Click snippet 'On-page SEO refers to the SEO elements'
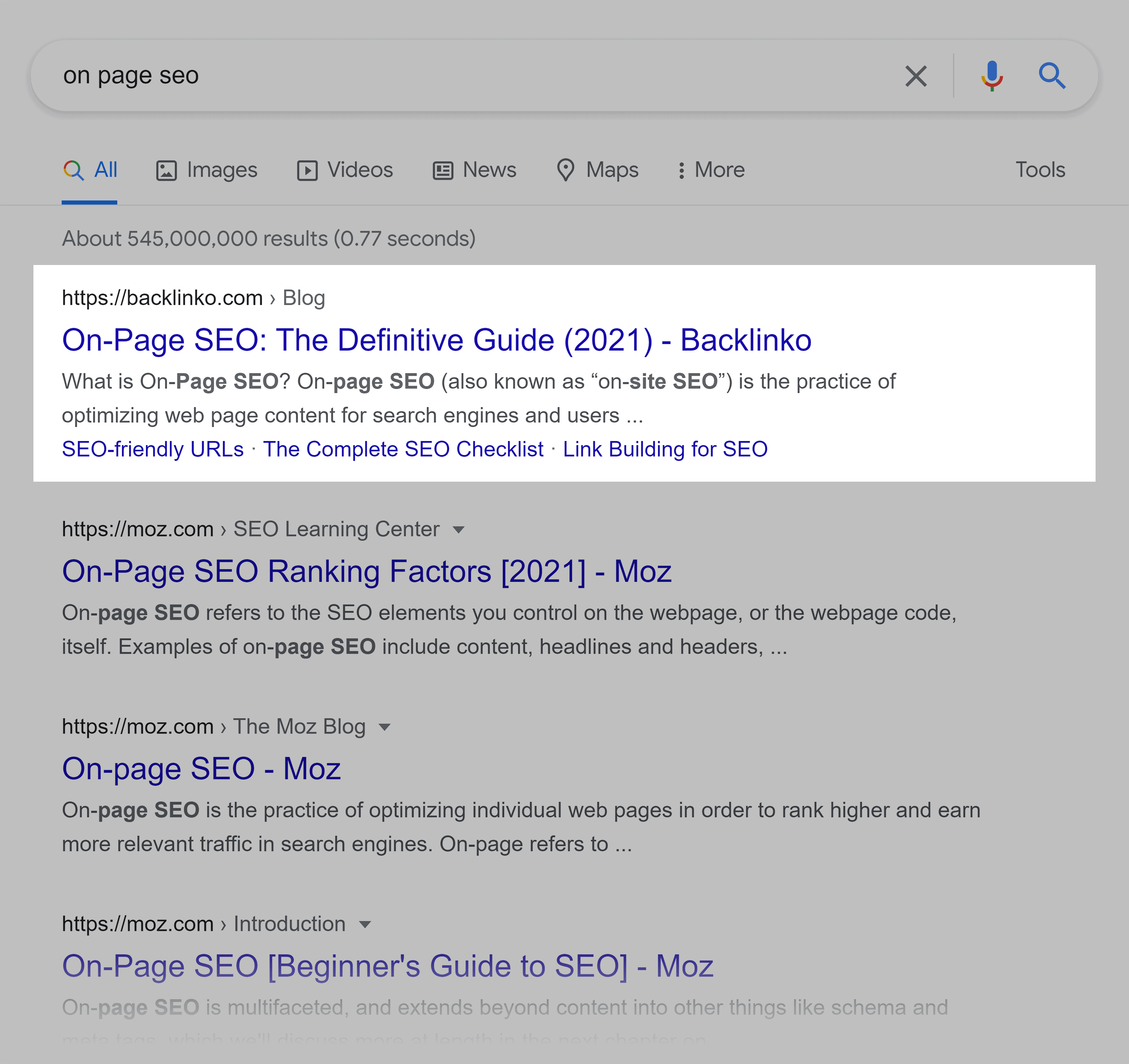Screen dimensions: 1129x1064 pyautogui.click(x=509, y=630)
